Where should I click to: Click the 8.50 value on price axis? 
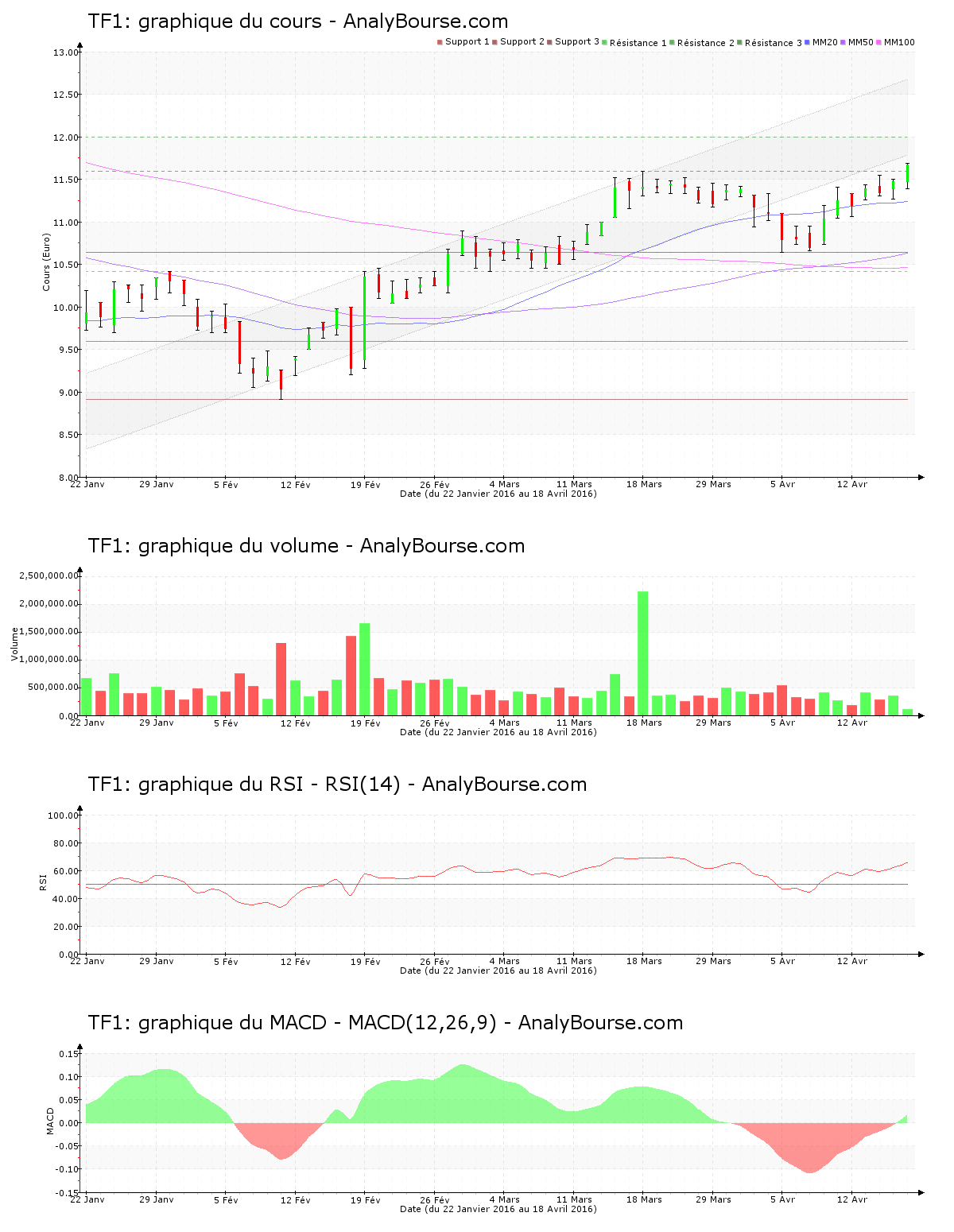click(x=66, y=435)
